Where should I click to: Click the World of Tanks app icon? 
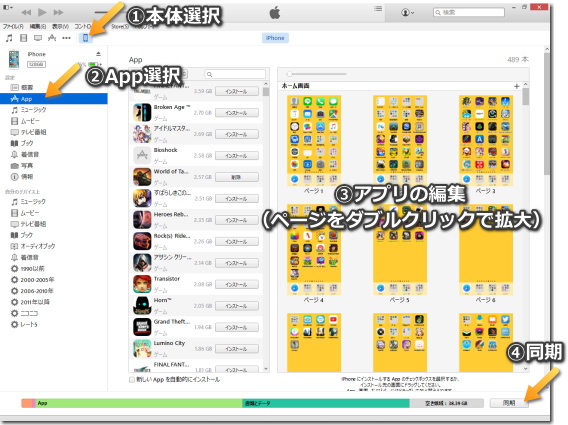pos(142,177)
